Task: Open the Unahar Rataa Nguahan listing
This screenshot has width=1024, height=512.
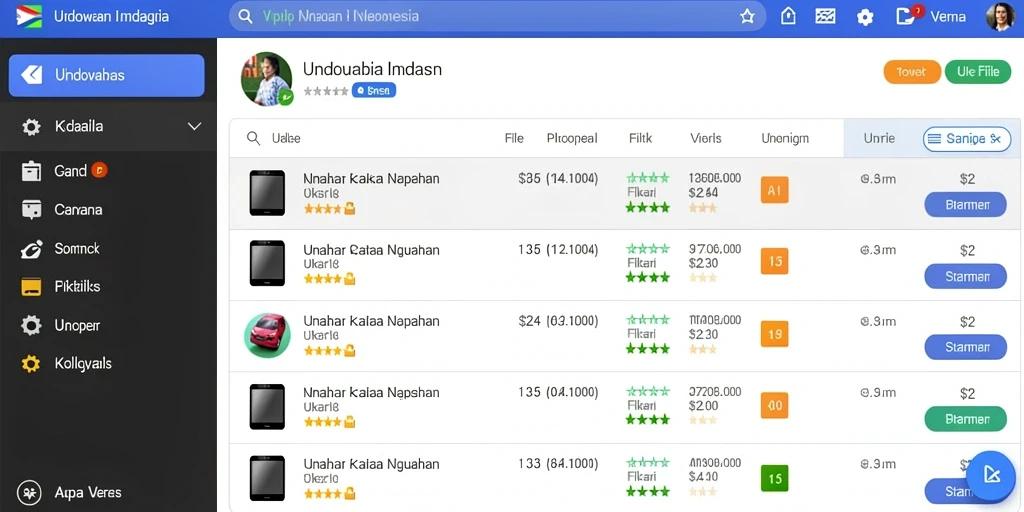Action: (x=371, y=250)
